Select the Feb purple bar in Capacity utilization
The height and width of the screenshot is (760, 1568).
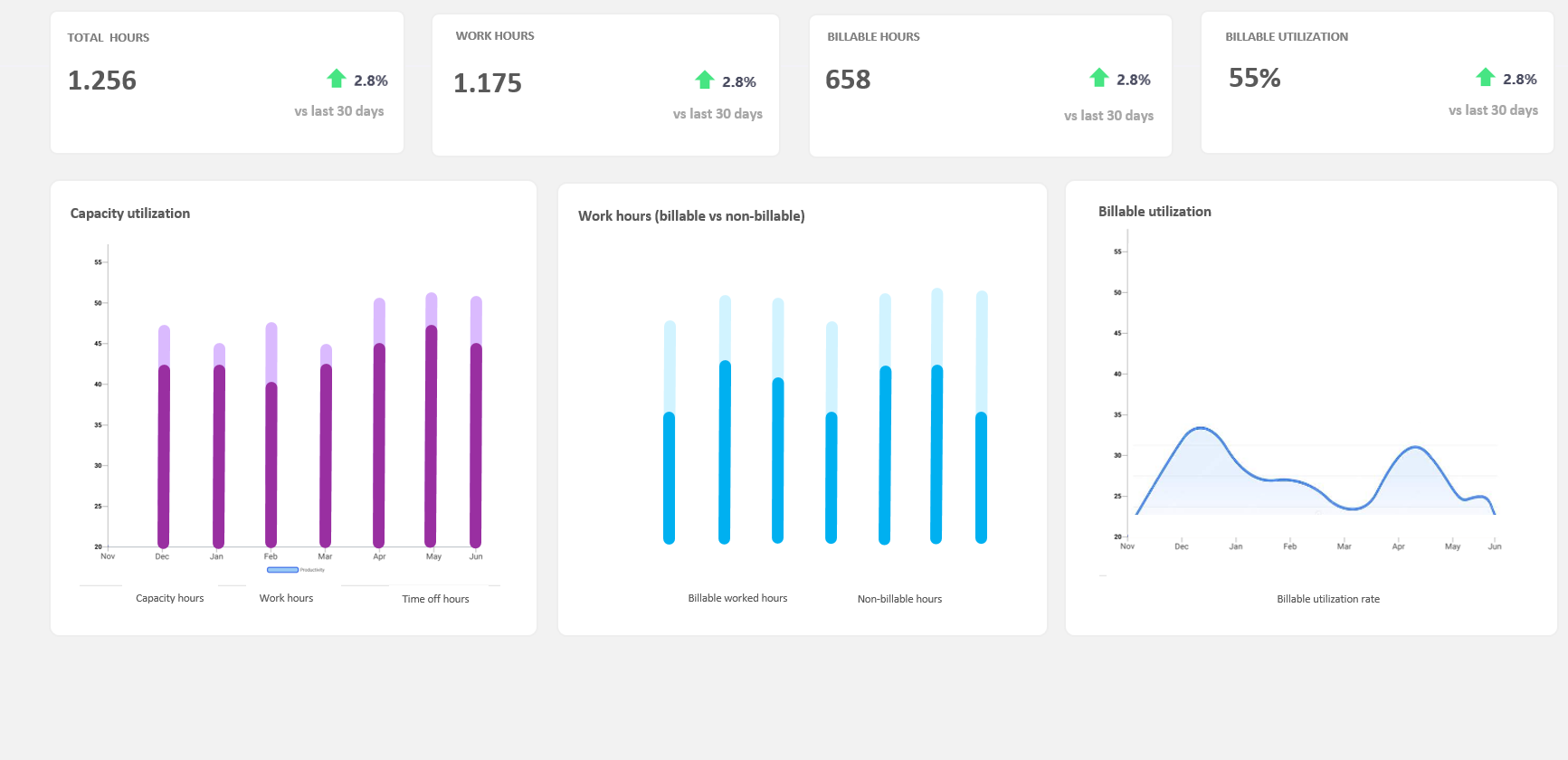point(271,465)
